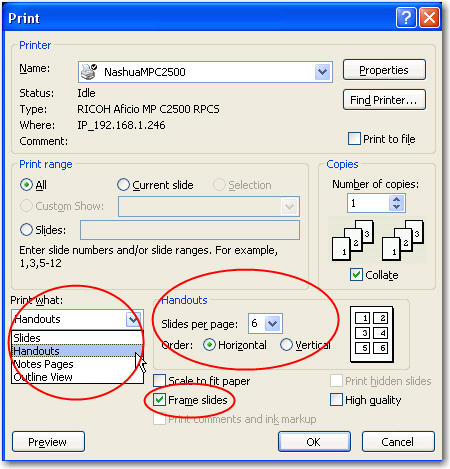This screenshot has width=450, height=469.
Task: Click the collated pages illustration
Action: pyautogui.click(x=377, y=240)
